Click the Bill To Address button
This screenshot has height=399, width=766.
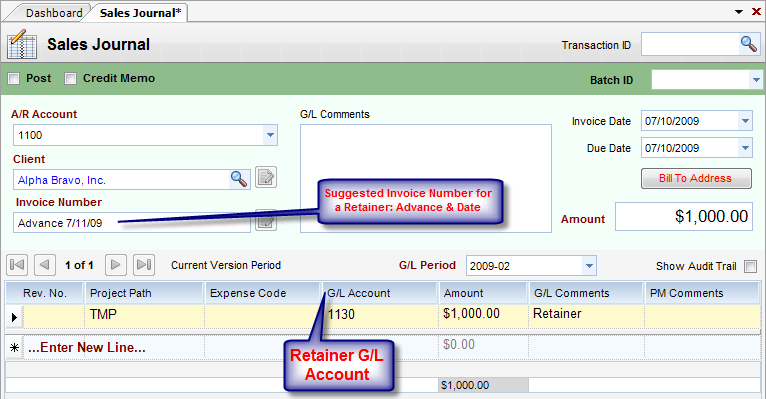coord(696,178)
